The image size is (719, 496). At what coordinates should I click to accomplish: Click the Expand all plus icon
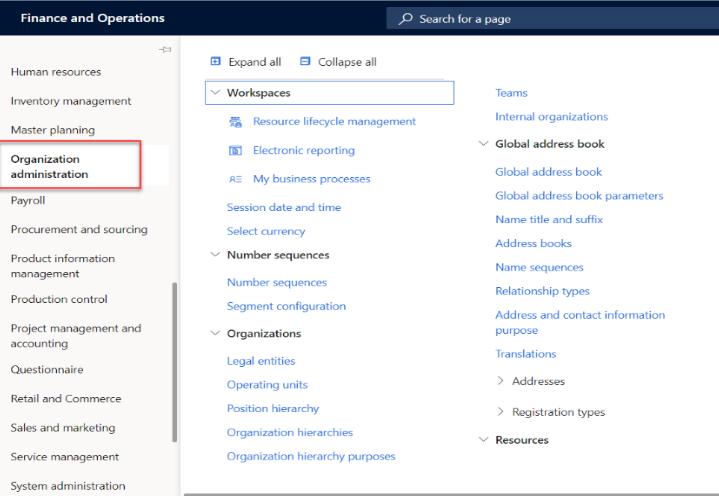(x=216, y=61)
